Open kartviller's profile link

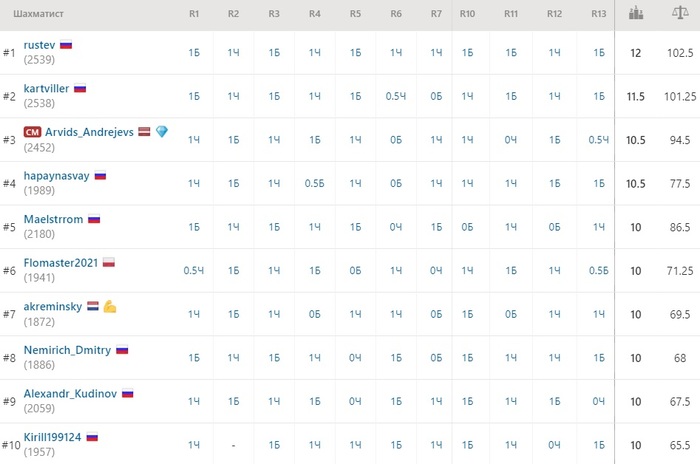pyautogui.click(x=46, y=88)
